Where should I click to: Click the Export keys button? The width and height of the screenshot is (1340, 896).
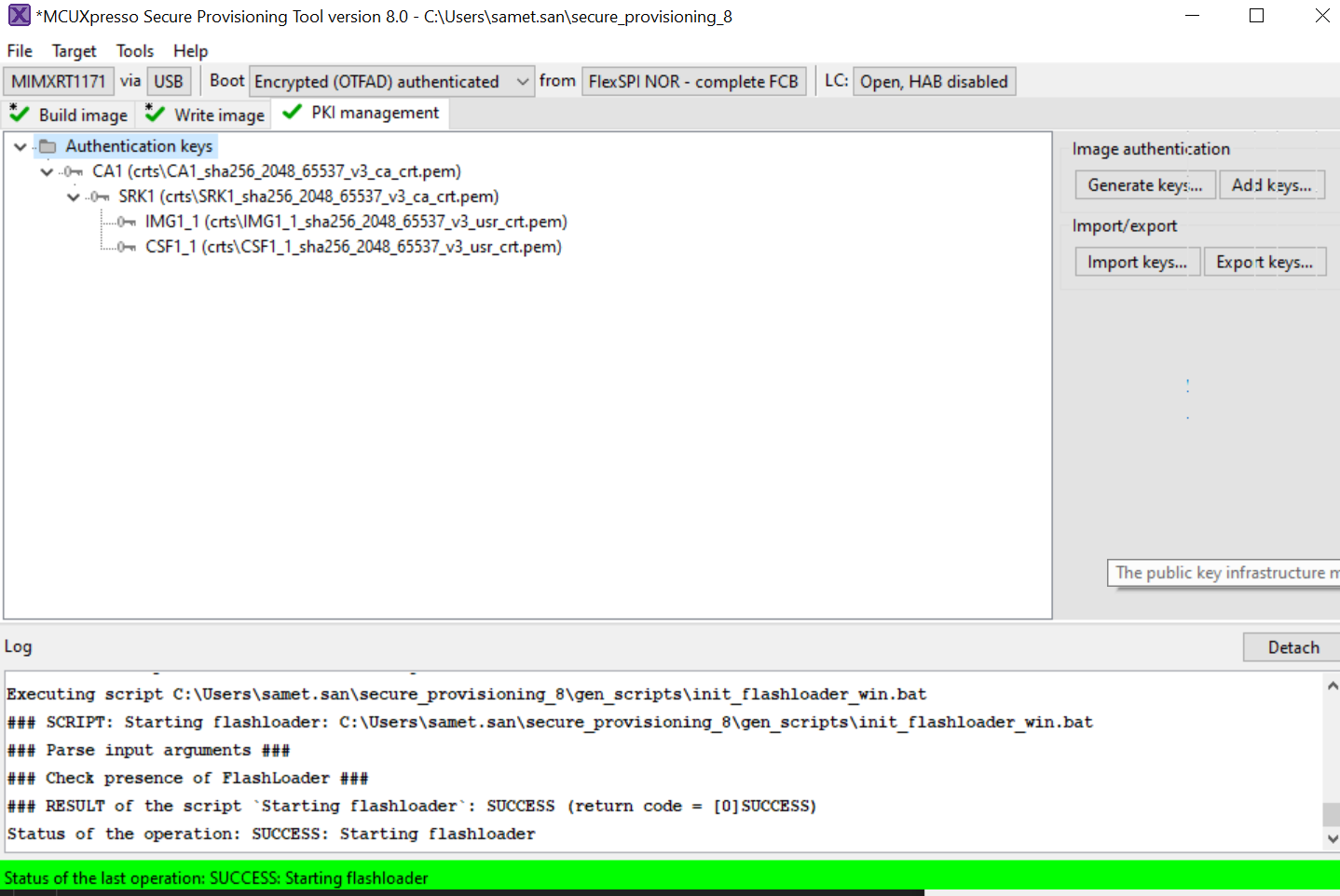tap(1265, 261)
